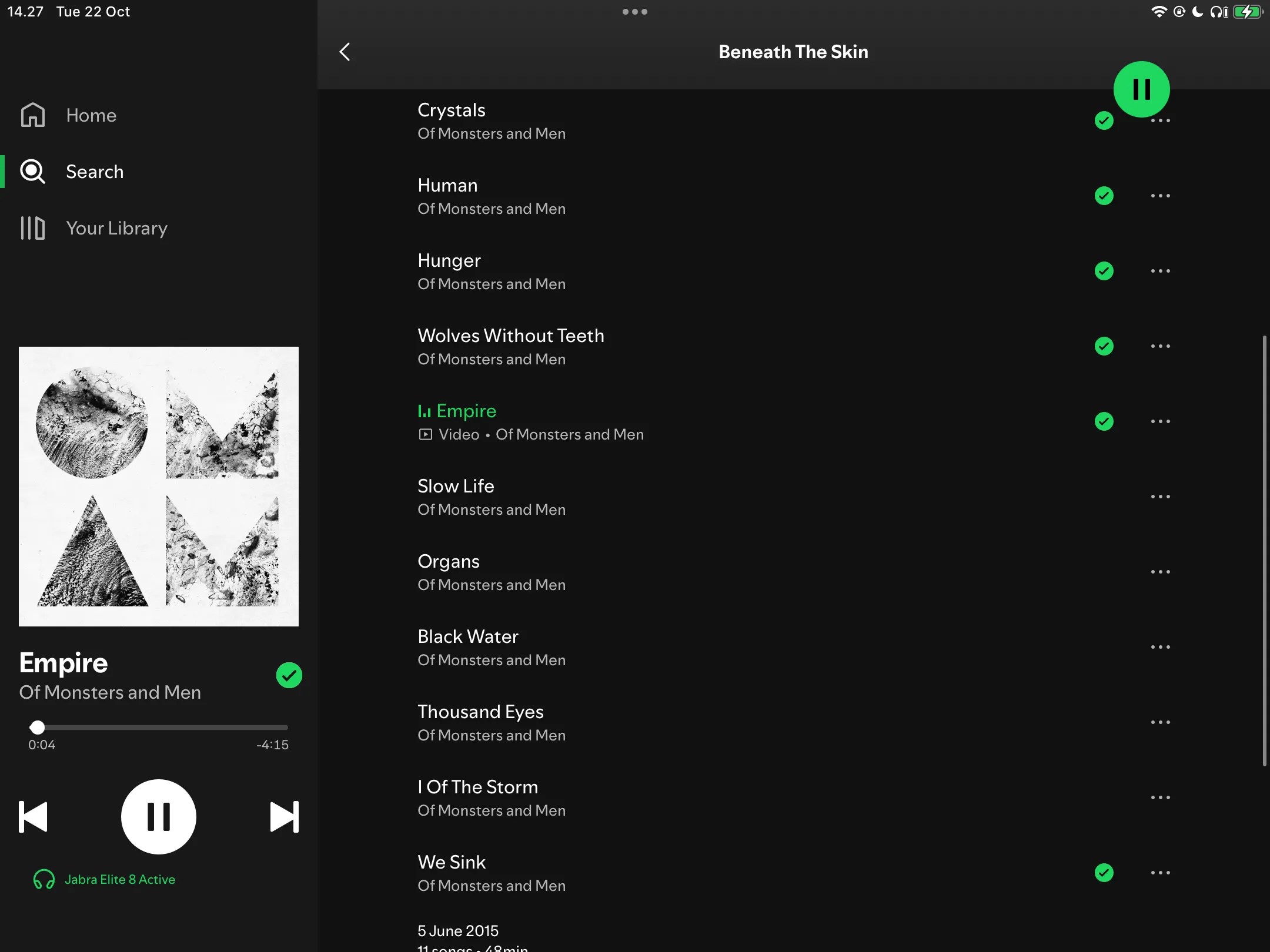Screen dimensions: 1270x952
Task: Select the song Thousand Eyes
Action: pyautogui.click(x=480, y=712)
